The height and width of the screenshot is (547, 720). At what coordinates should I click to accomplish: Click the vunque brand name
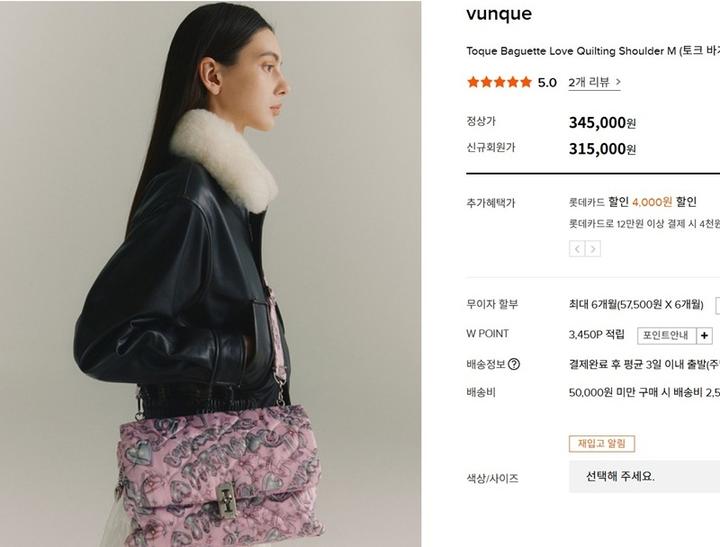pos(499,14)
